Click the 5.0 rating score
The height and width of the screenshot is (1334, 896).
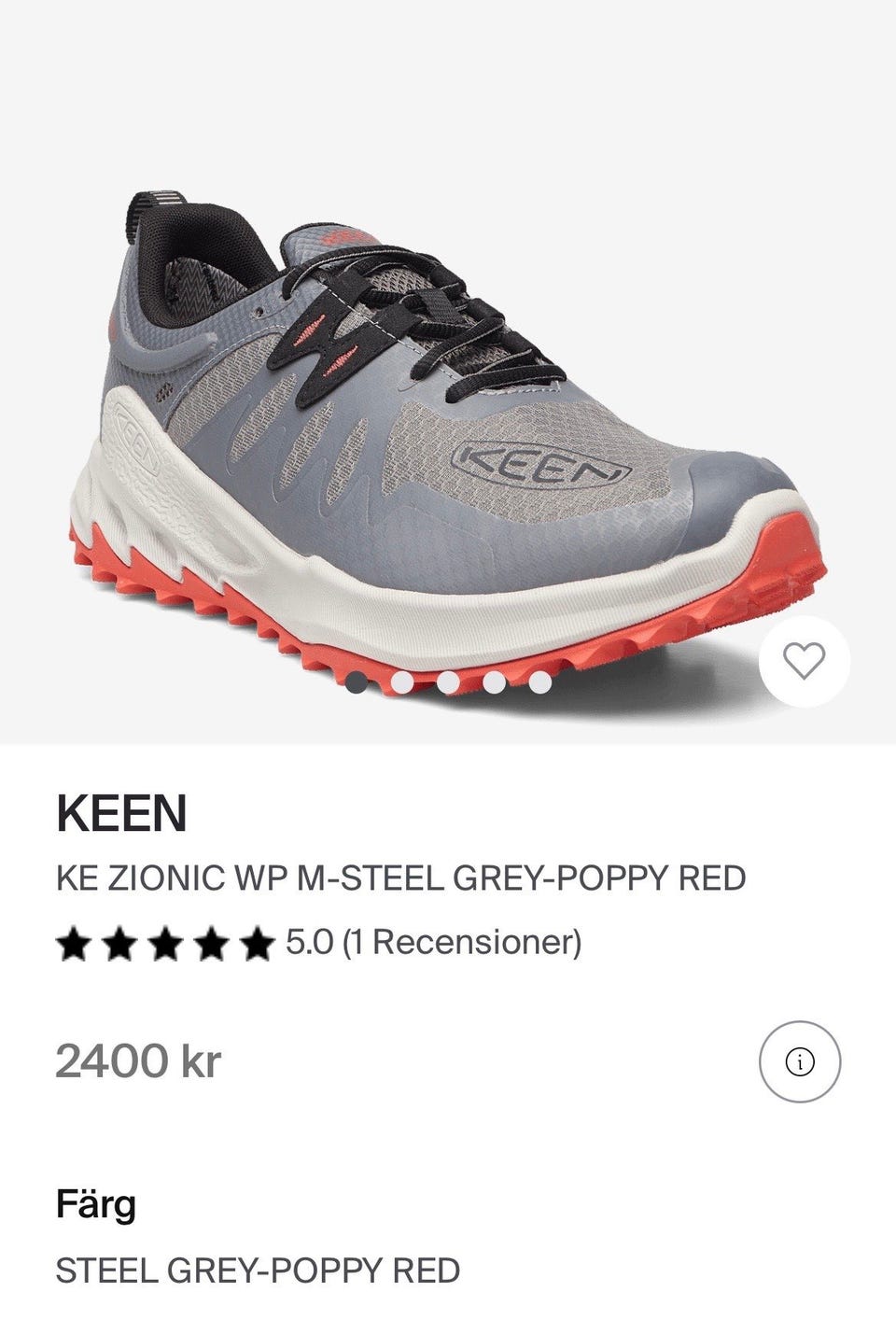click(x=309, y=942)
